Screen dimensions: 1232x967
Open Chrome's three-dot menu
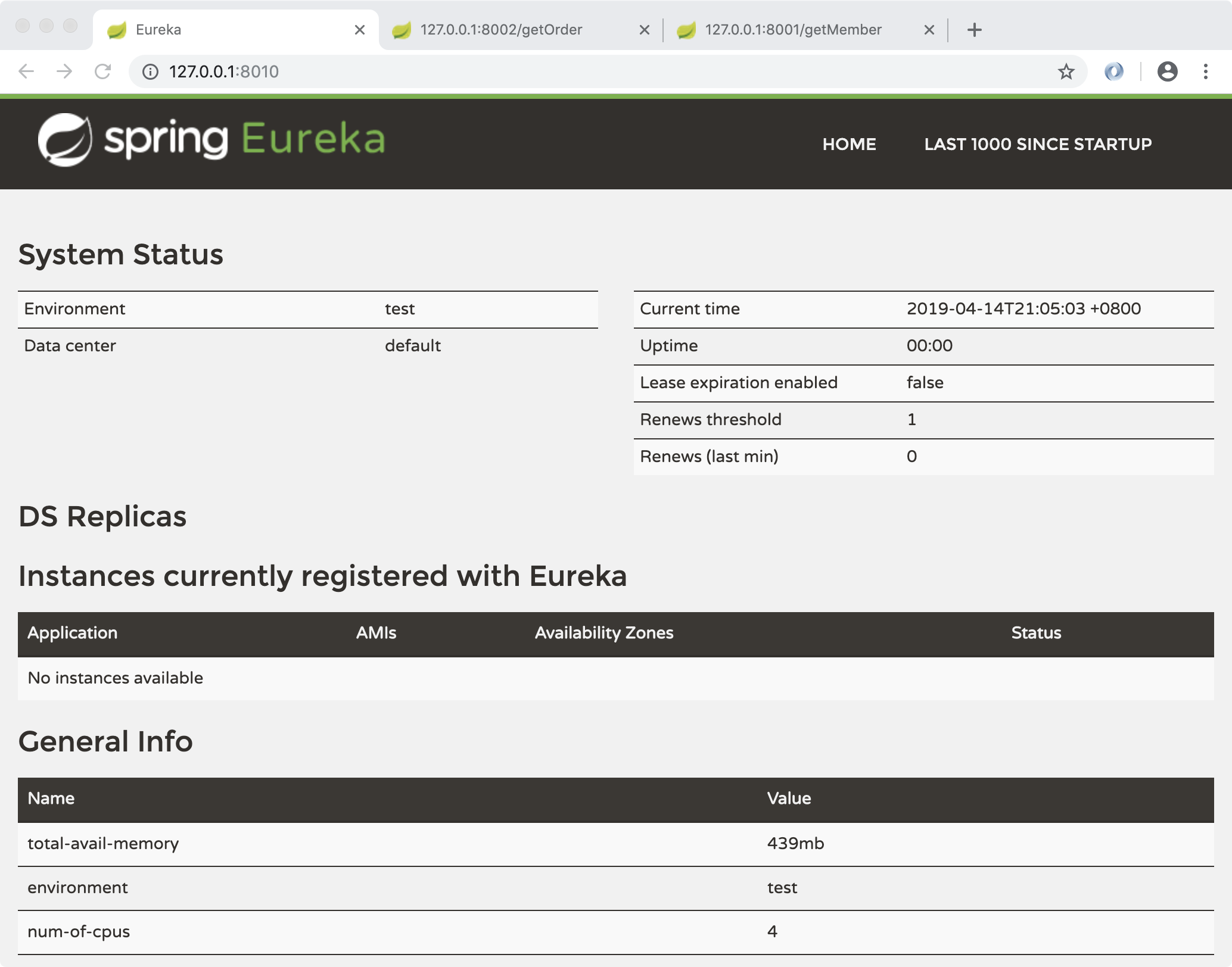coord(1205,71)
